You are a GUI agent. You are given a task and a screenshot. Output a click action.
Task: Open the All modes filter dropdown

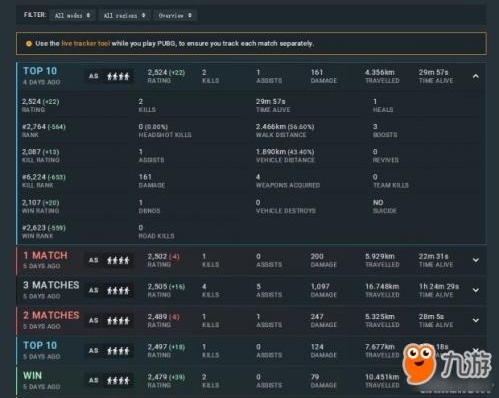[x=72, y=15]
